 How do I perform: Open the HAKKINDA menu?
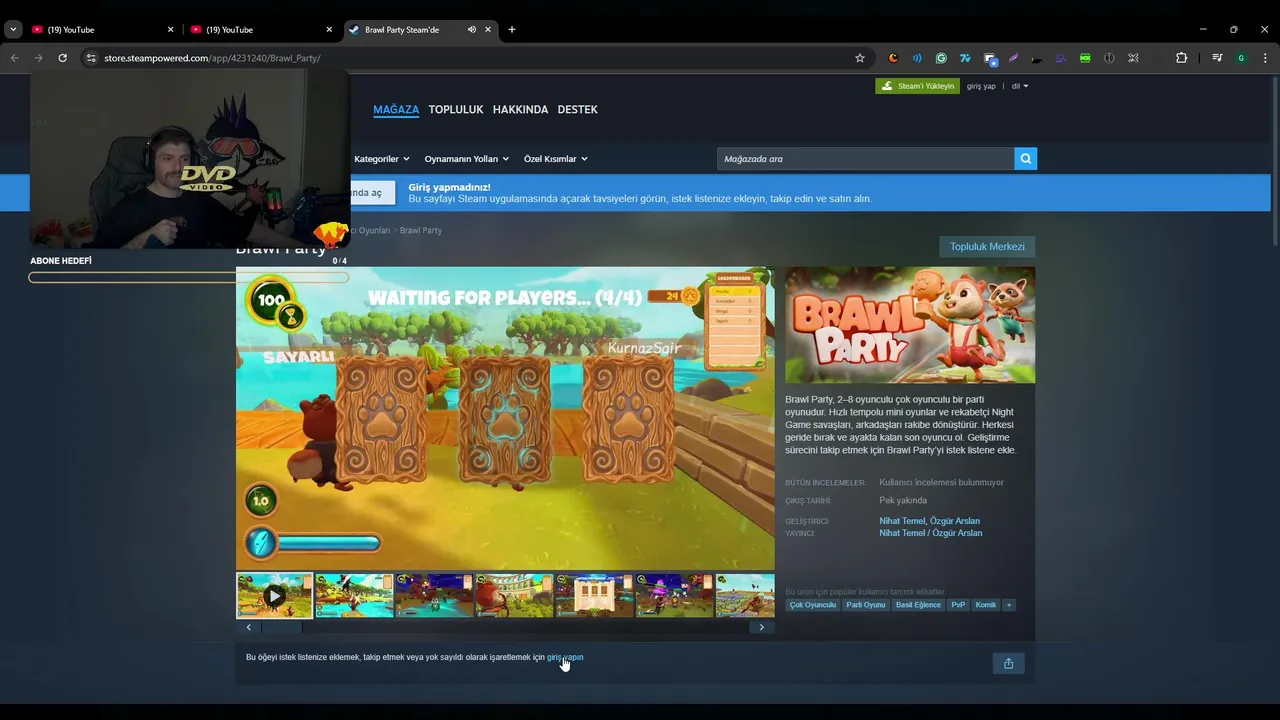(x=520, y=110)
